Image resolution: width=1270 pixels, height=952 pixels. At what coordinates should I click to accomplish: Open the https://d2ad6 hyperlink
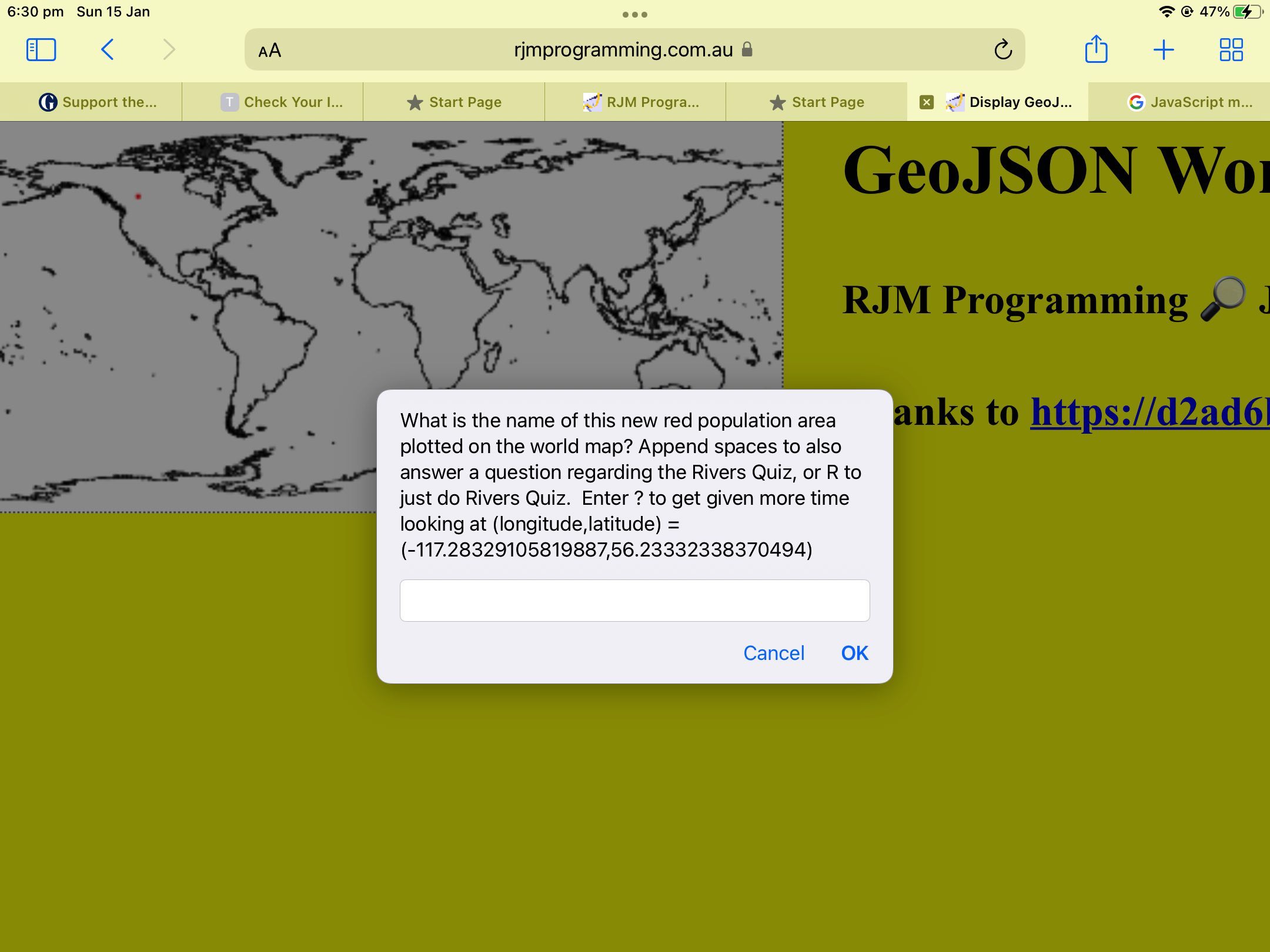tap(1149, 413)
